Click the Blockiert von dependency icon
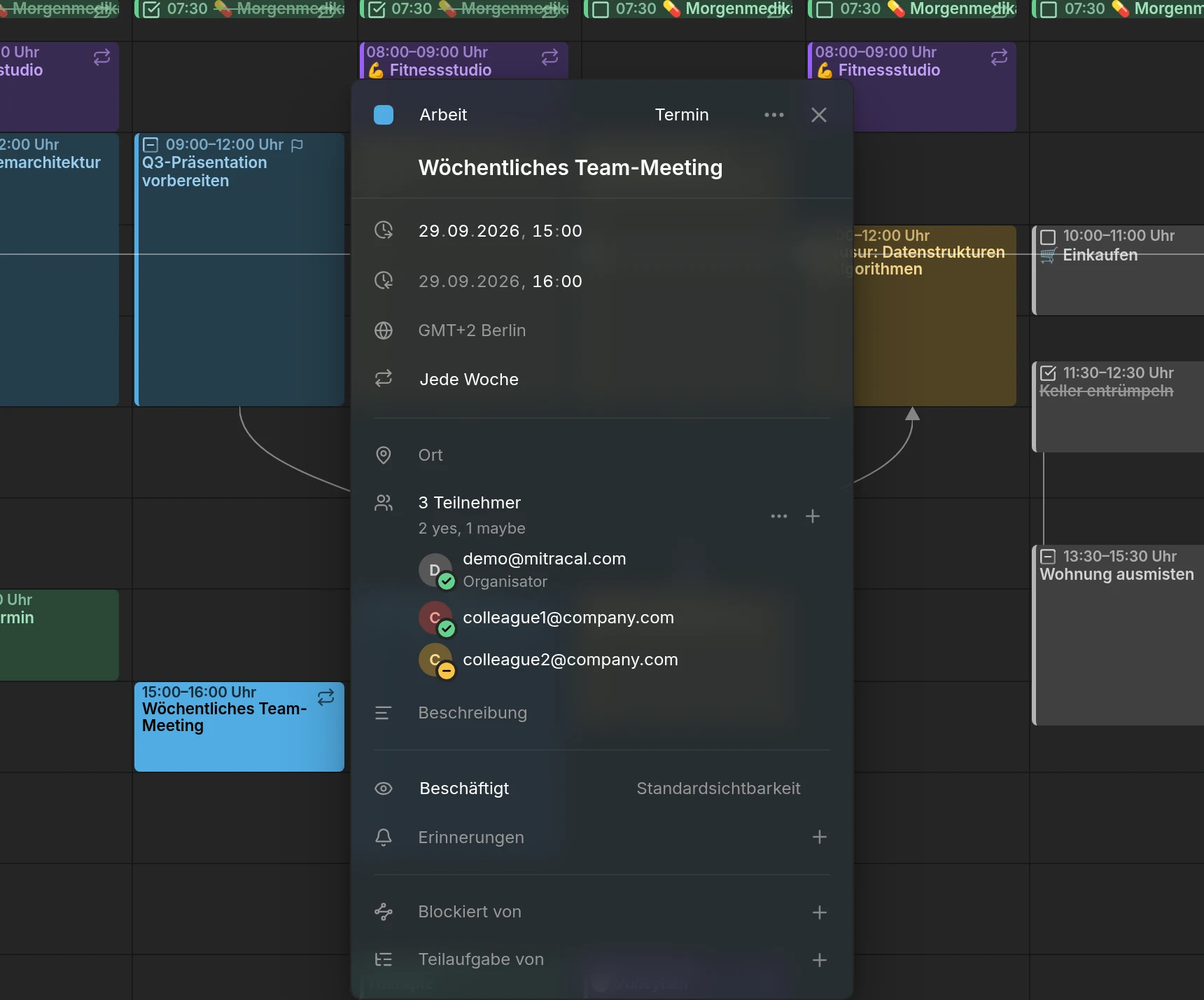This screenshot has width=1204, height=1000. (x=384, y=912)
